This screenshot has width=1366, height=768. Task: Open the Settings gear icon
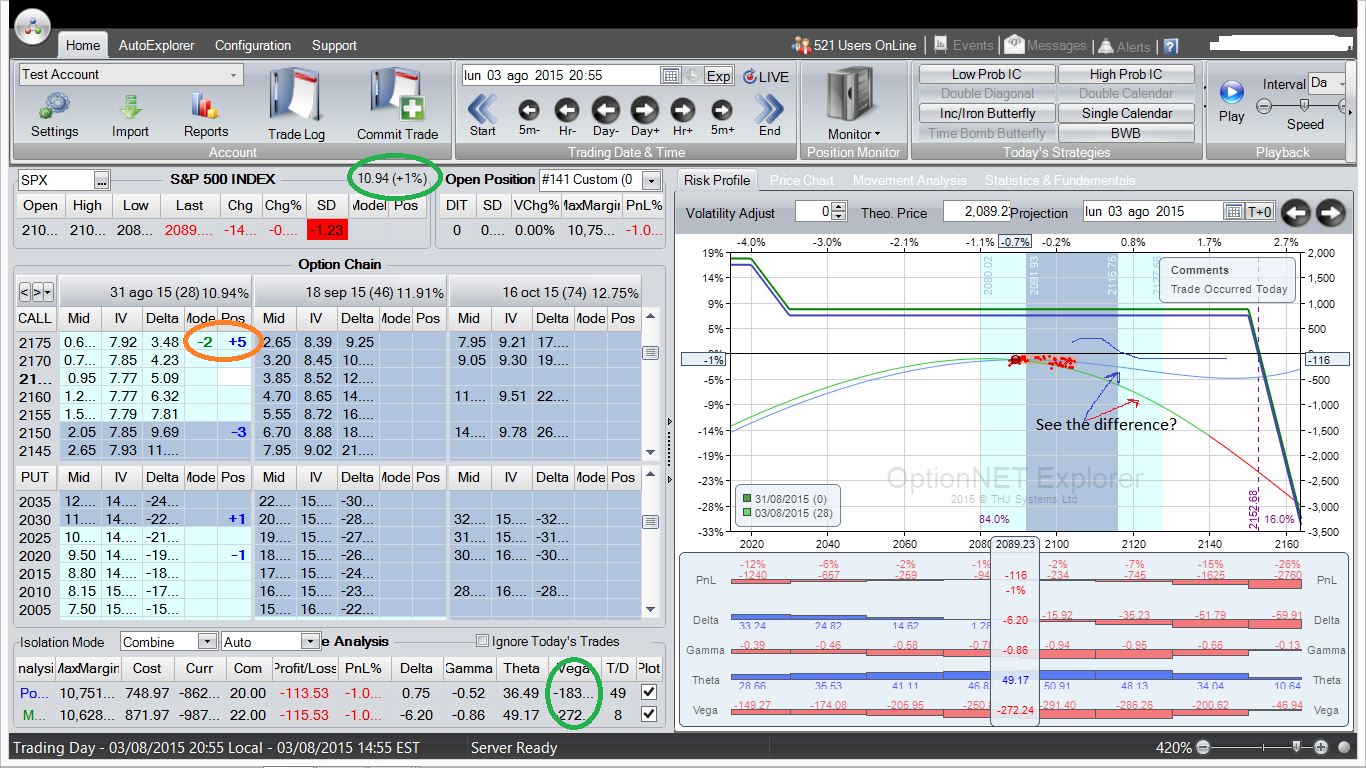point(54,106)
